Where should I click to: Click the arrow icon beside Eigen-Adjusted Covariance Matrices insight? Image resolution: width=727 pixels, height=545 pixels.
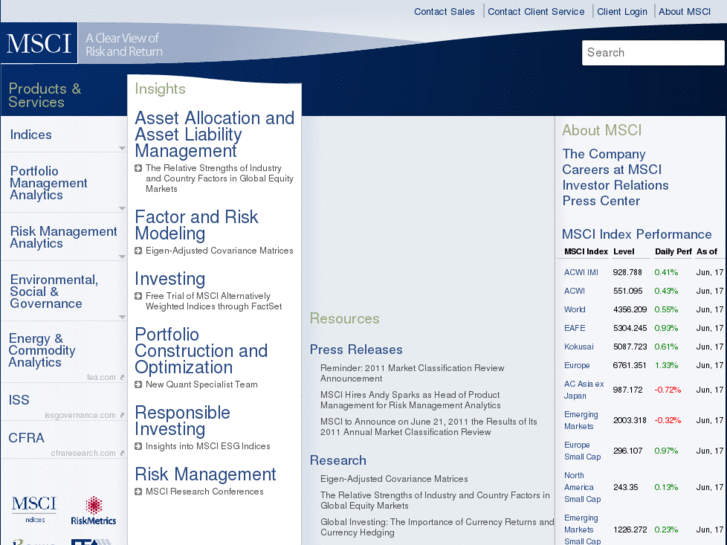coord(138,251)
